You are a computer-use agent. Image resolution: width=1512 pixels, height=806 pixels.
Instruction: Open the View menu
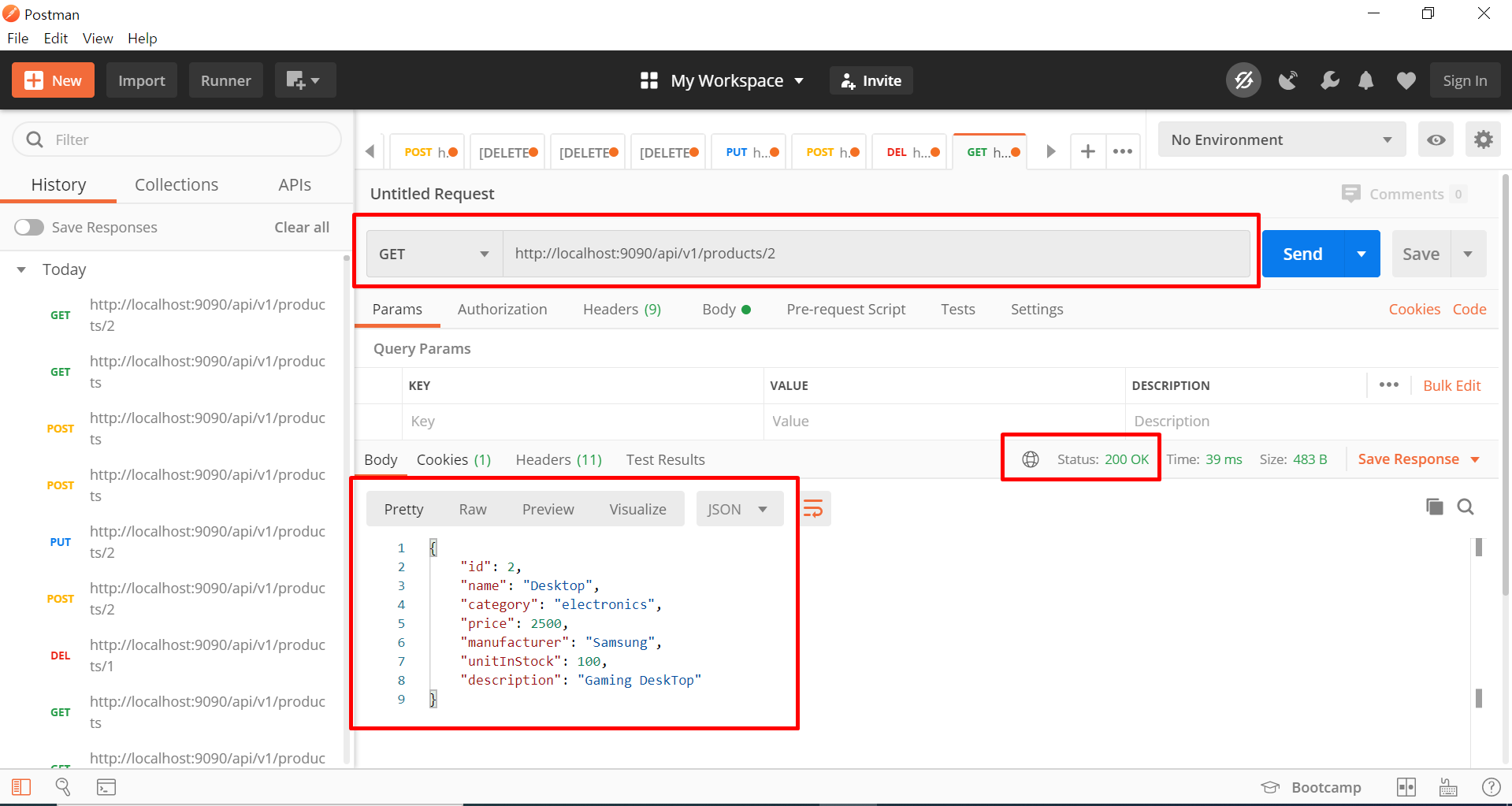(97, 38)
